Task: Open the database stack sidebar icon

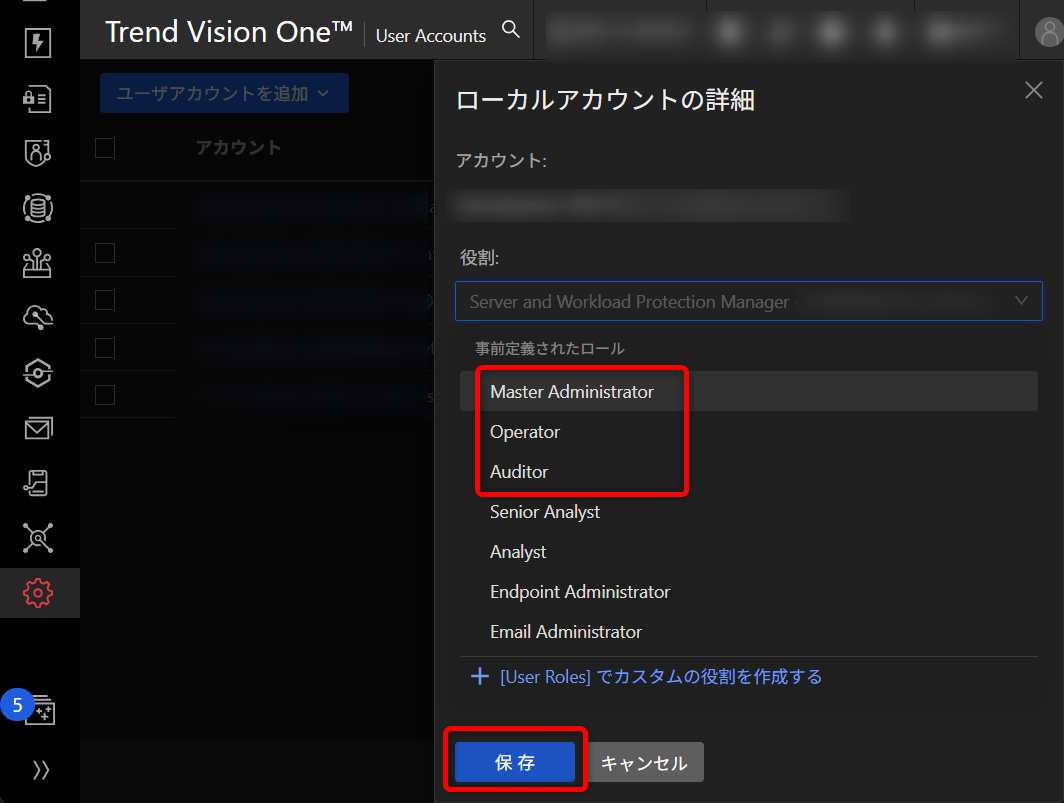Action: point(37,208)
